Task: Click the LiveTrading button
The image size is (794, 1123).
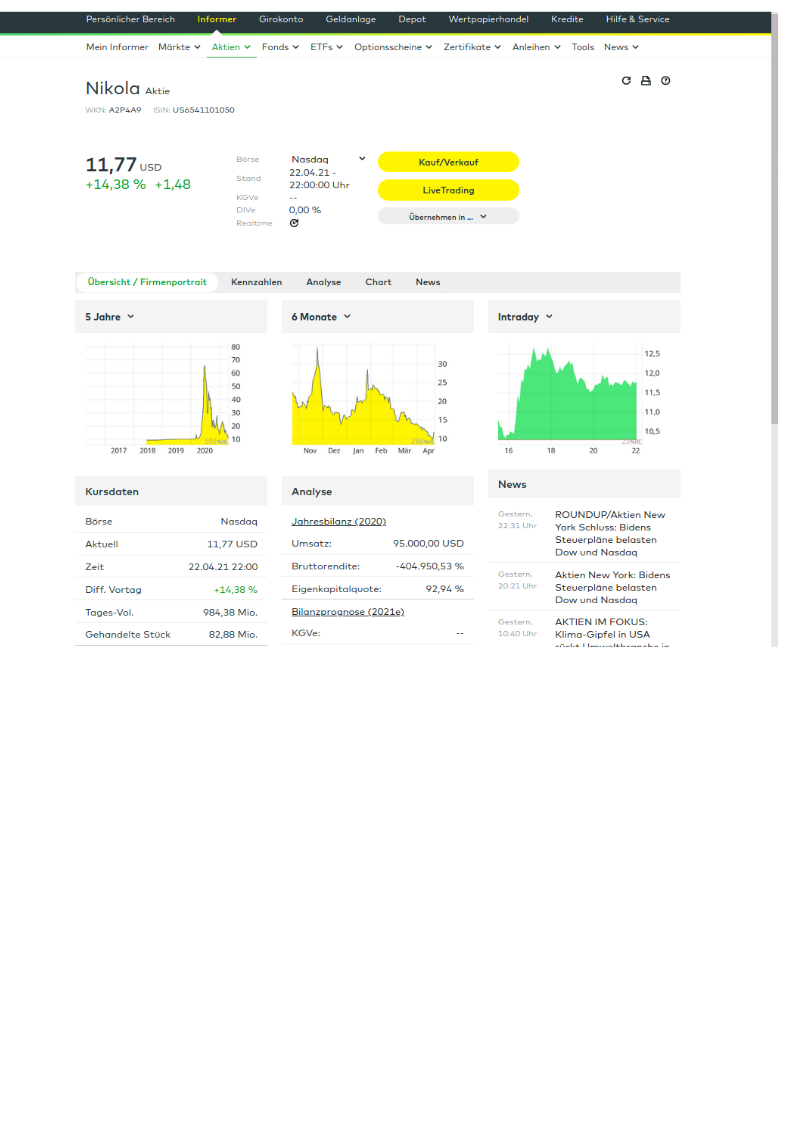Action: pyautogui.click(x=448, y=191)
